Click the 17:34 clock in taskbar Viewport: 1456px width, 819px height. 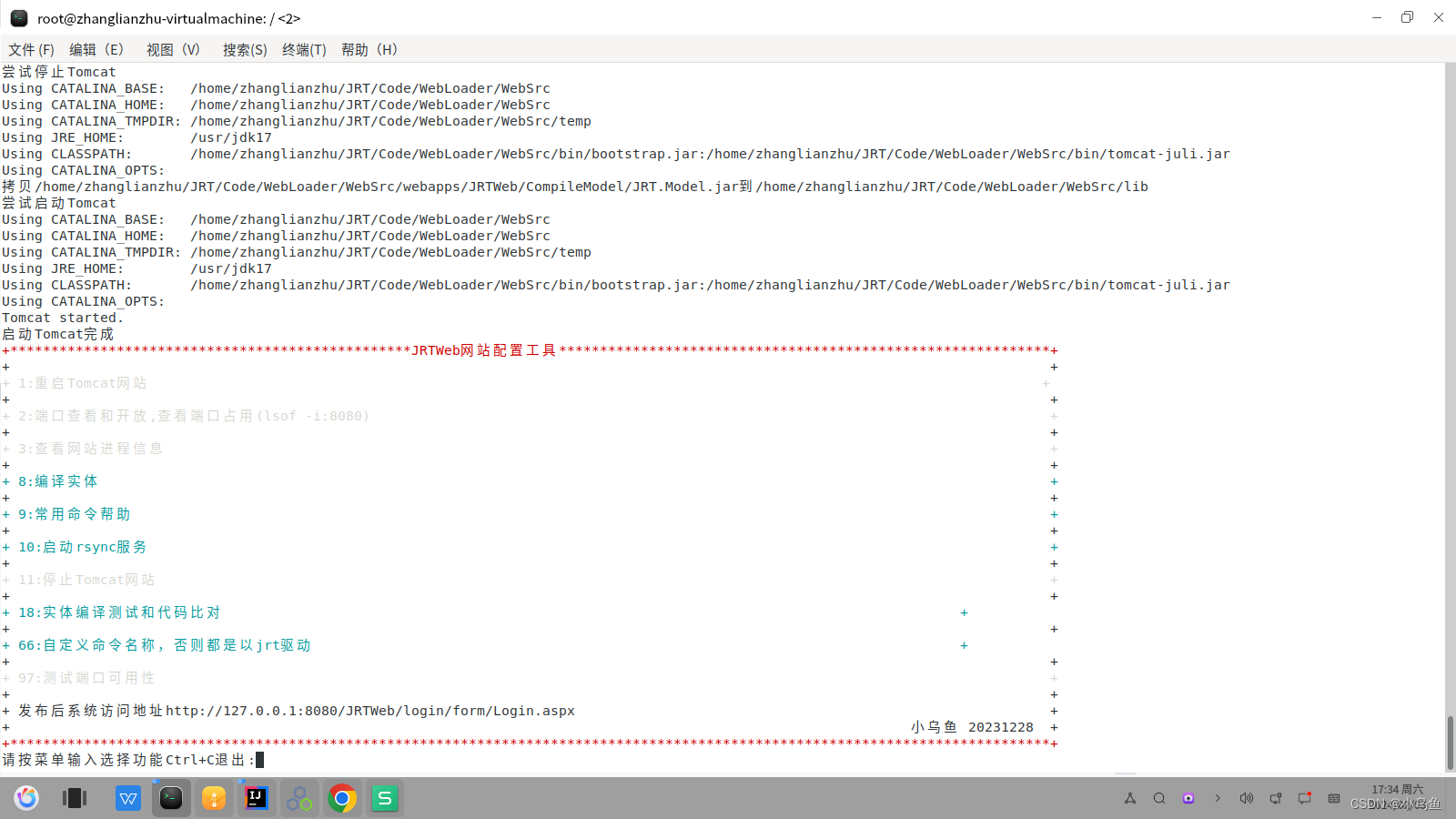tap(1397, 790)
